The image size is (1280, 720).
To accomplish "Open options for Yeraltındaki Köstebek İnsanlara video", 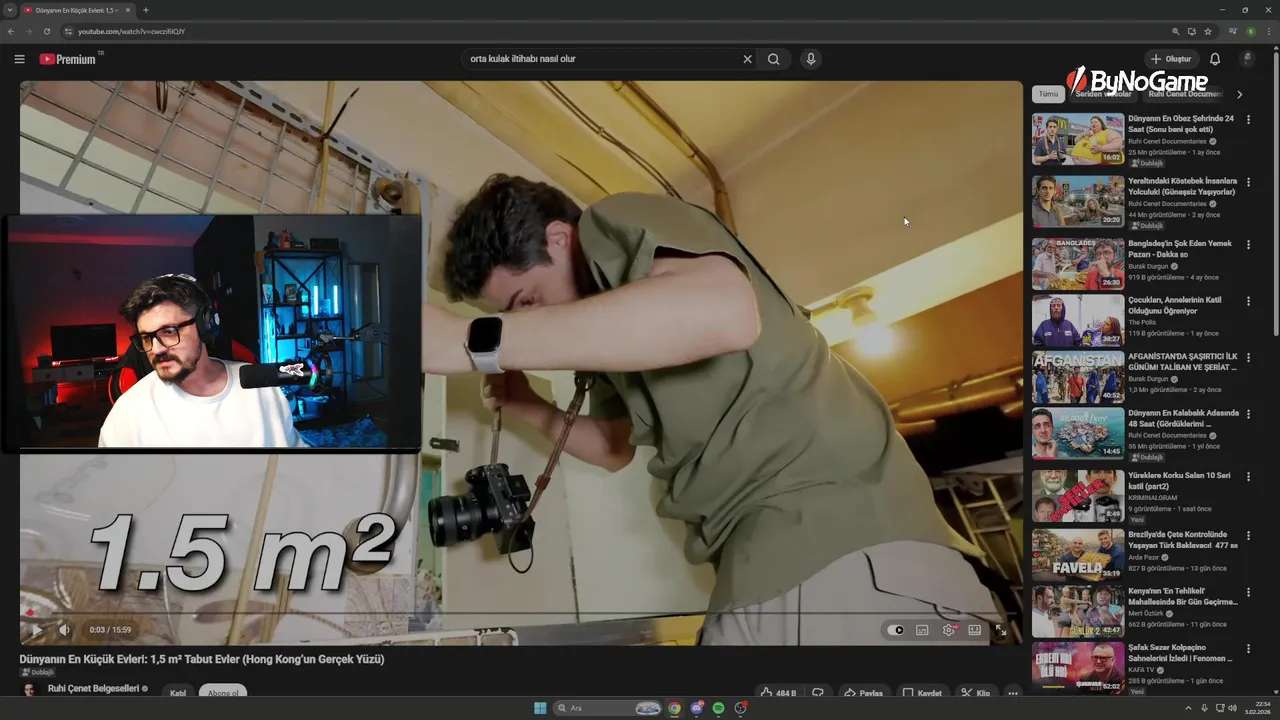I will tap(1248, 182).
